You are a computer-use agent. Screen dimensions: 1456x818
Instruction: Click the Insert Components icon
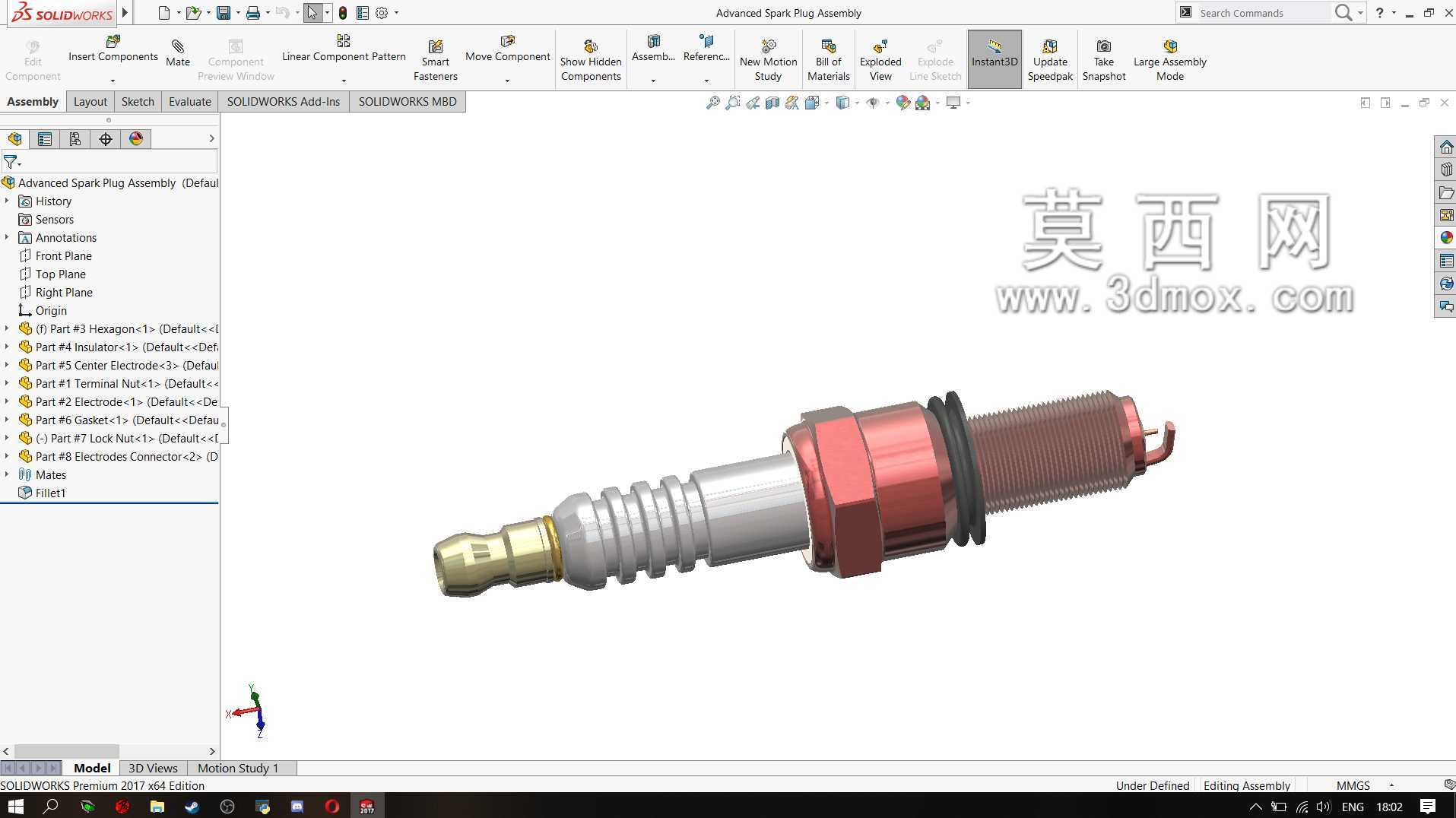tap(113, 41)
